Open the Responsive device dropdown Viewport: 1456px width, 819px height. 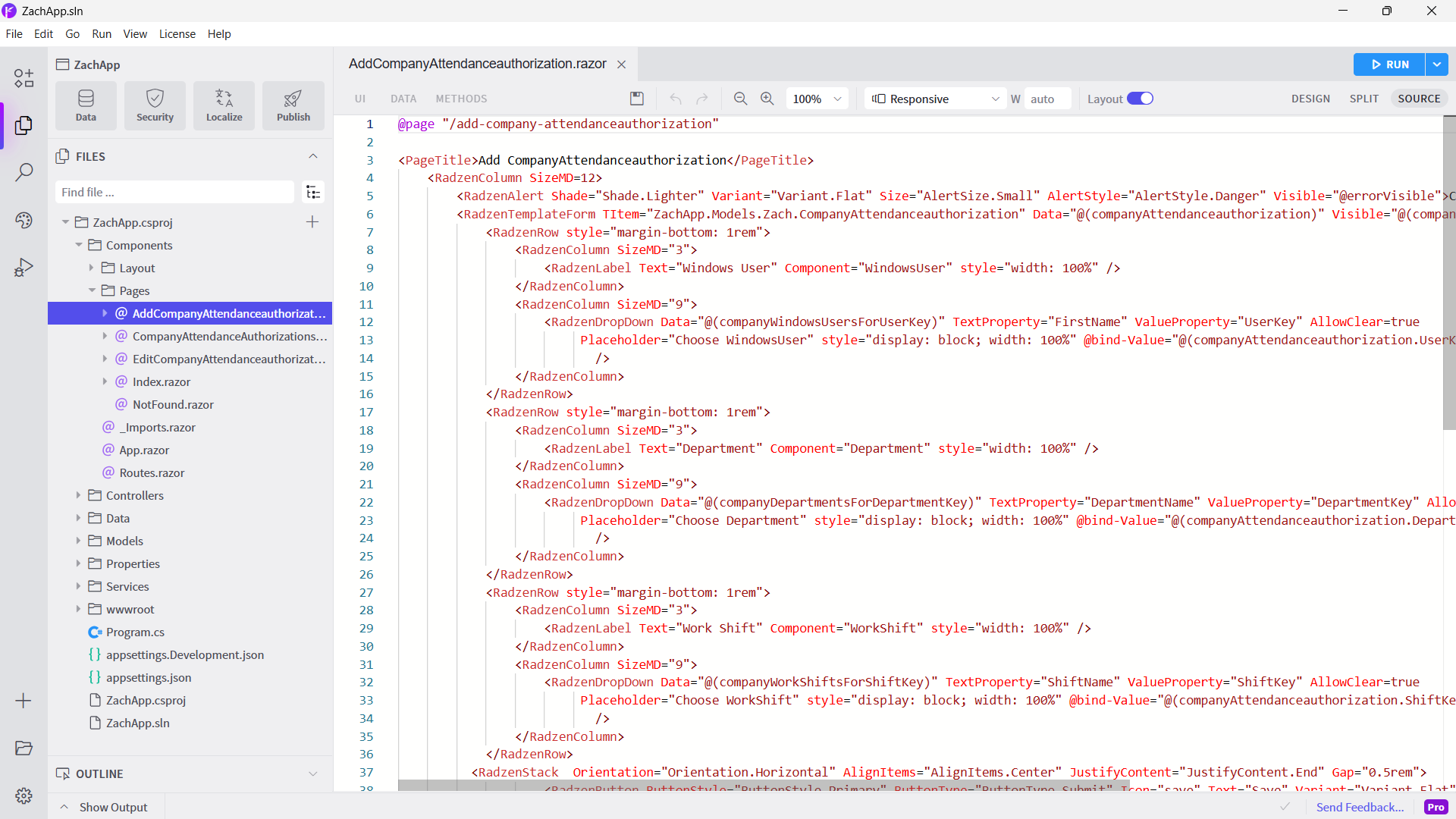935,99
